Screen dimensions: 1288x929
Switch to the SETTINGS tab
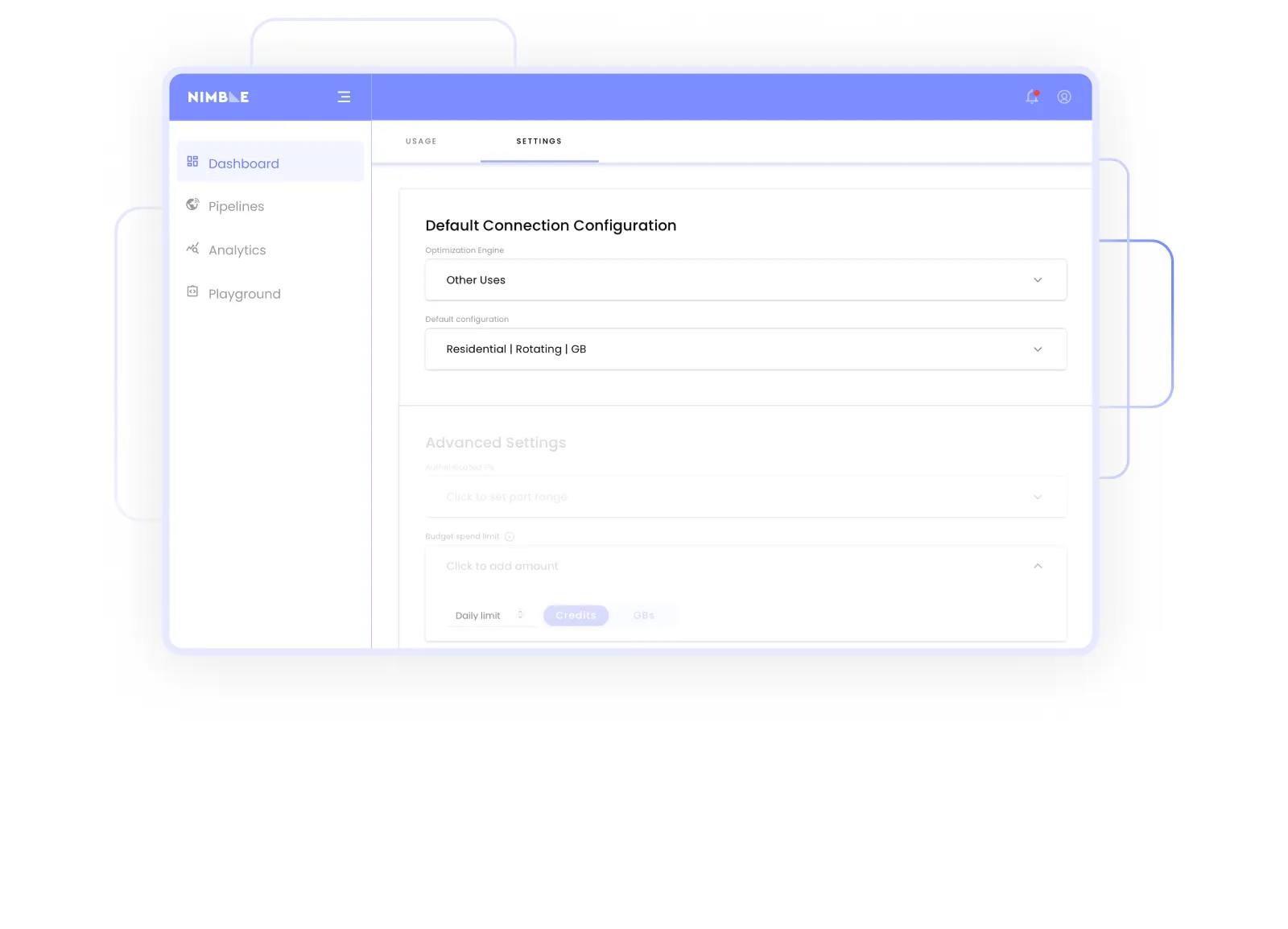pos(539,141)
